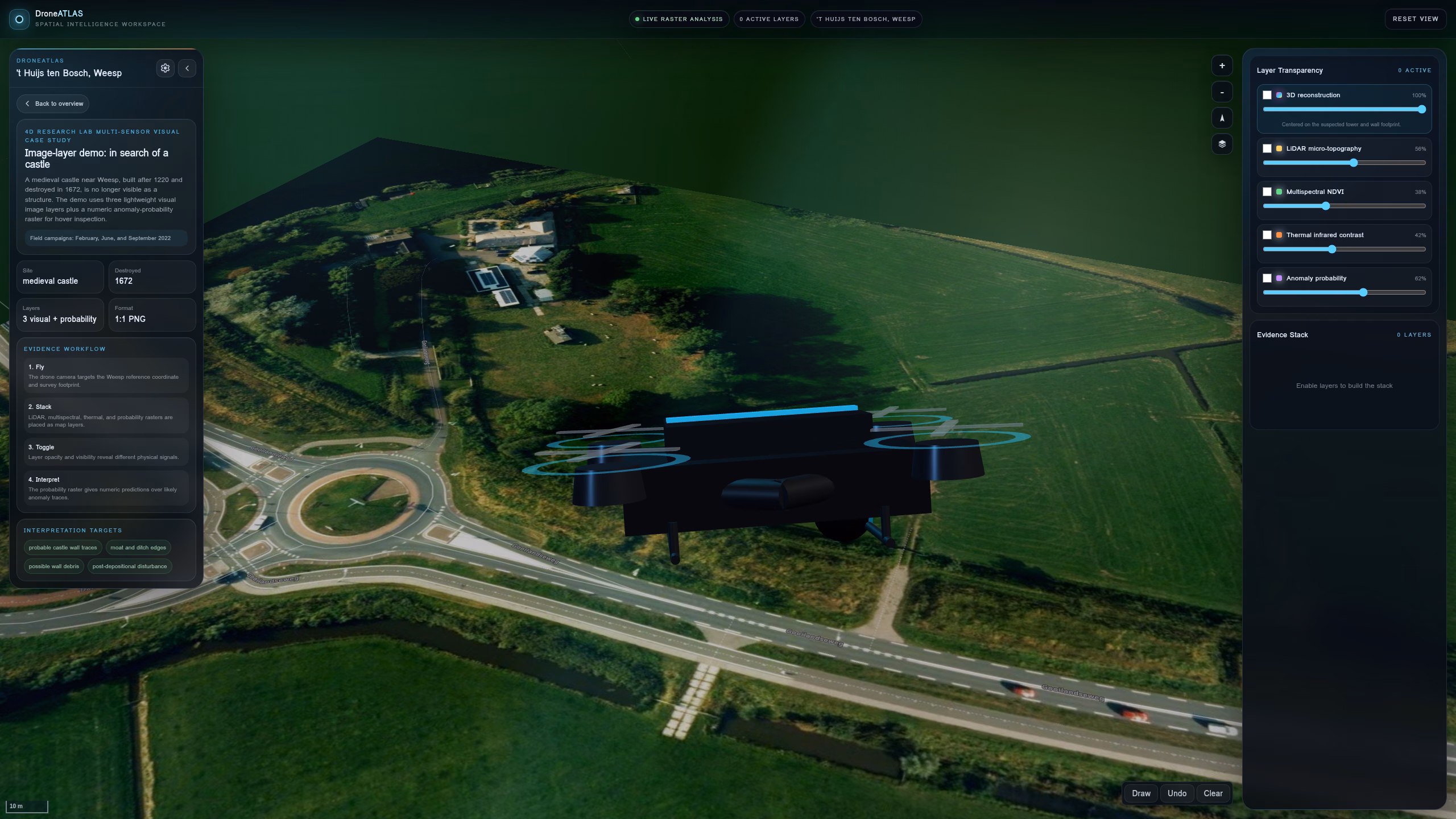Go back to overview
Screen dimensions: 1456x819
[53, 104]
